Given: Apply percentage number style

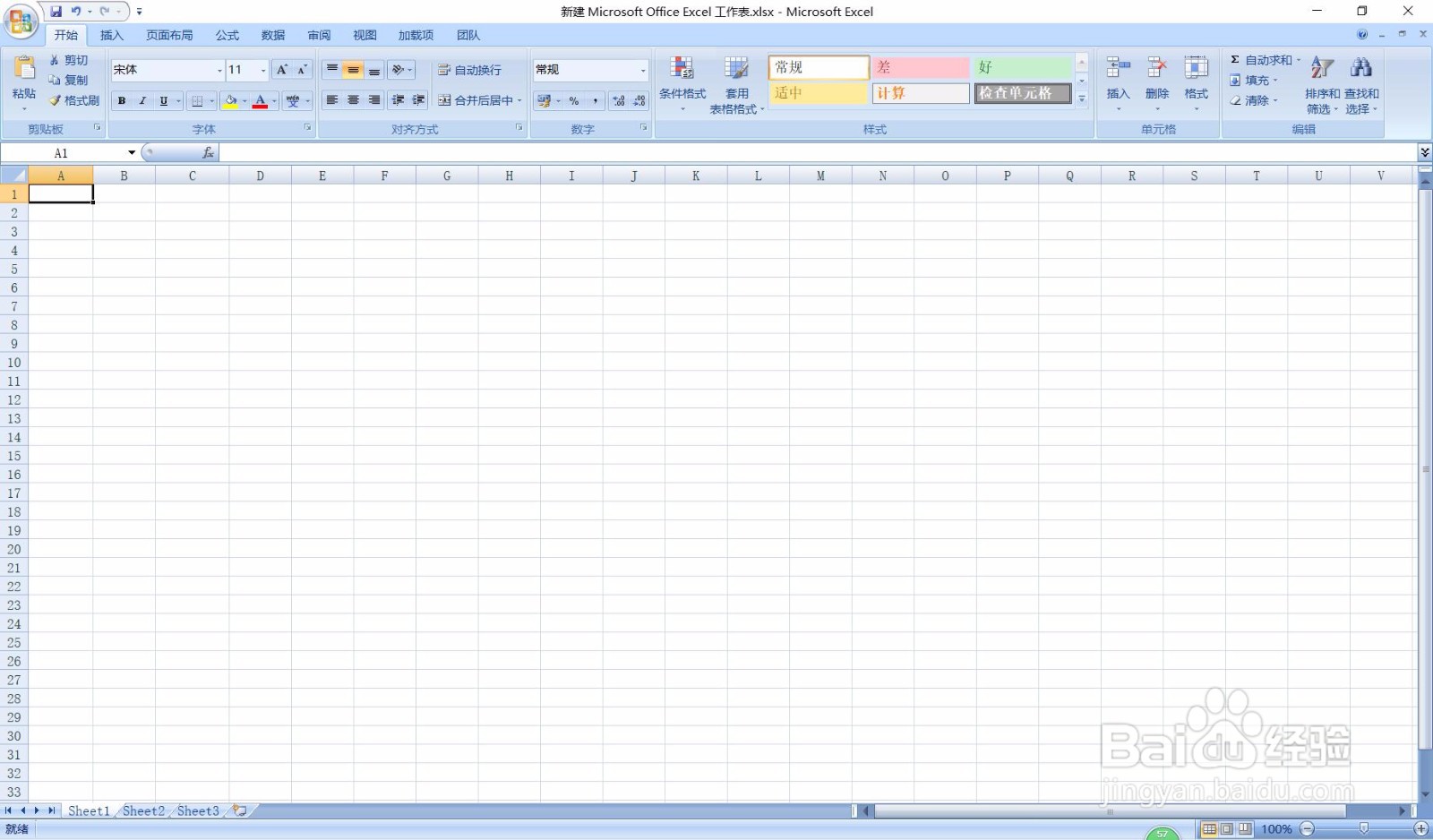Looking at the screenshot, I should click(x=573, y=100).
